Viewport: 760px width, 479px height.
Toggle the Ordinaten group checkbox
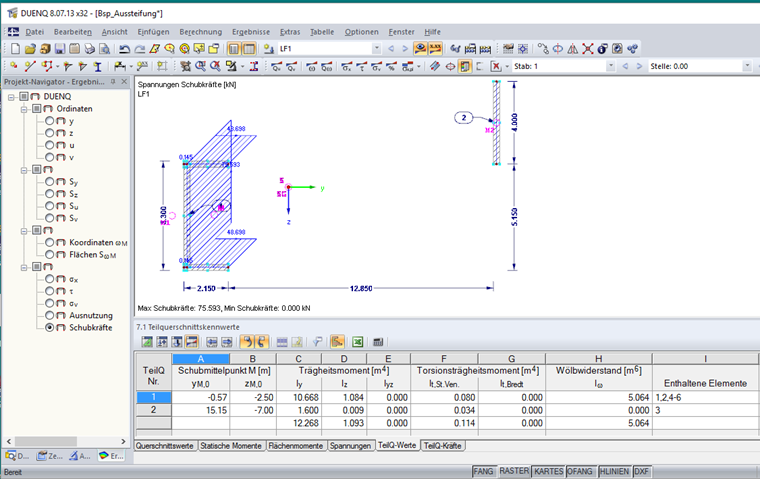[x=36, y=109]
